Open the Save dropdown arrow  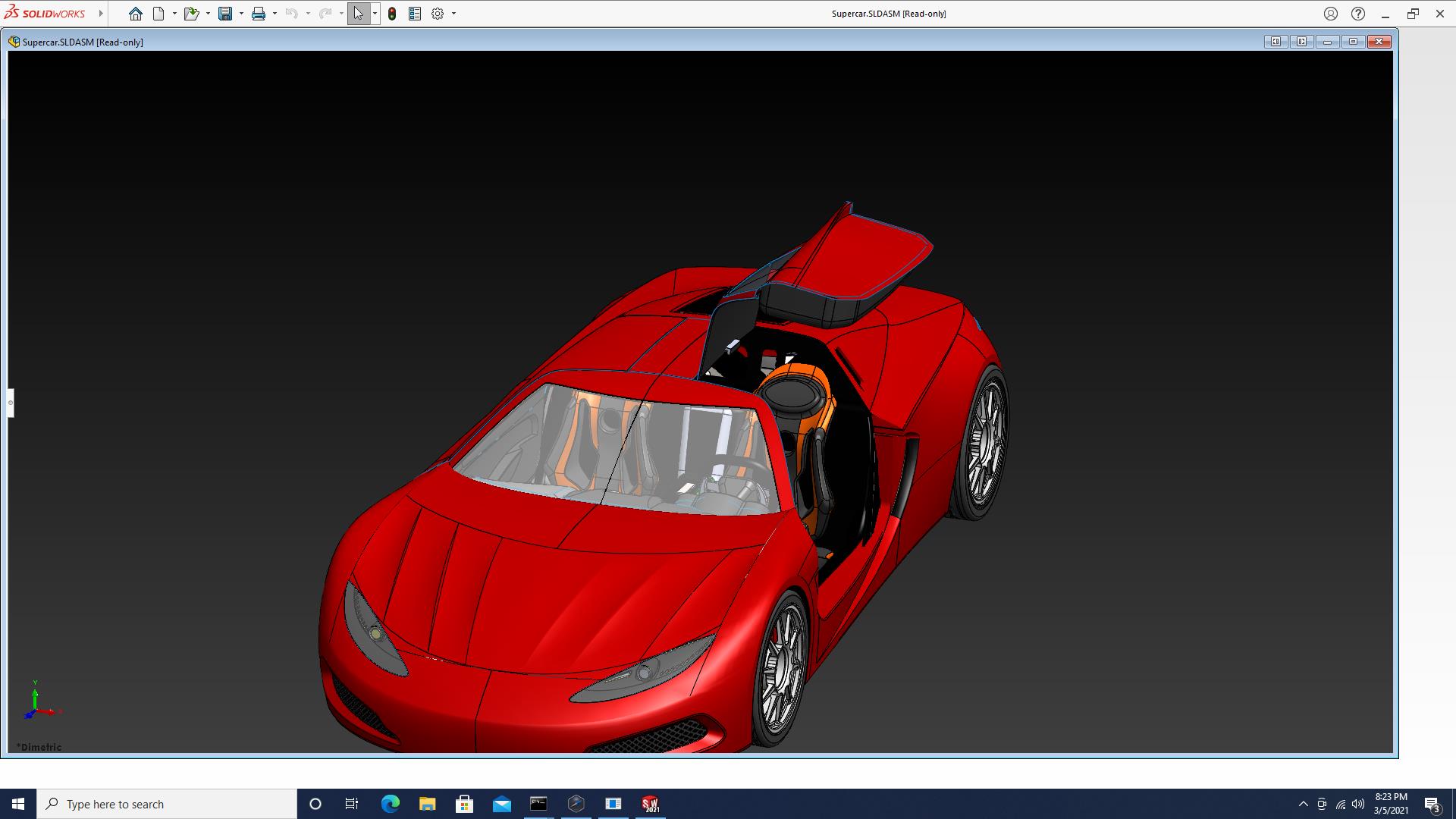click(x=241, y=14)
